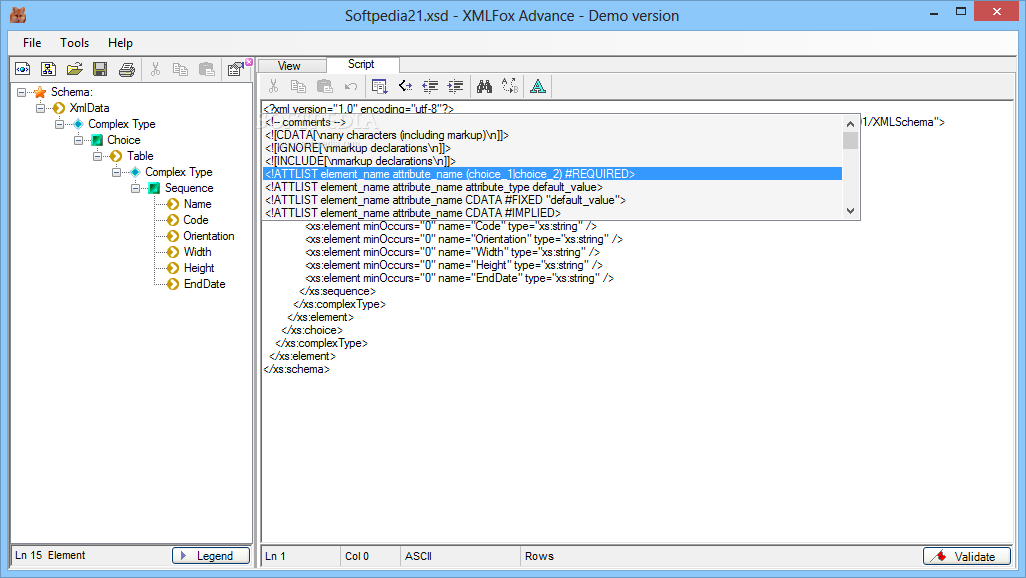Save the document with the floppy icon
Screen dimensions: 1026x578
[x=100, y=69]
